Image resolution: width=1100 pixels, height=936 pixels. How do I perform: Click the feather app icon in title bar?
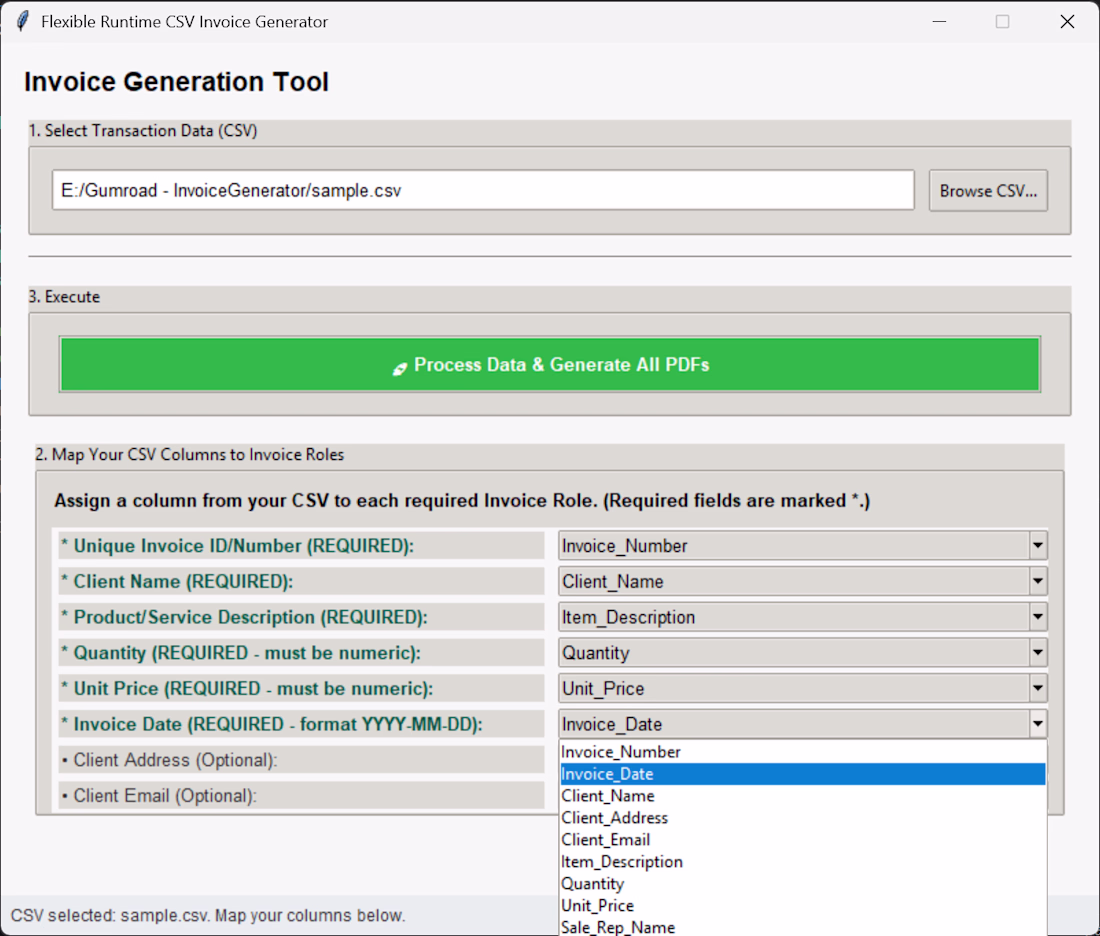tap(22, 21)
